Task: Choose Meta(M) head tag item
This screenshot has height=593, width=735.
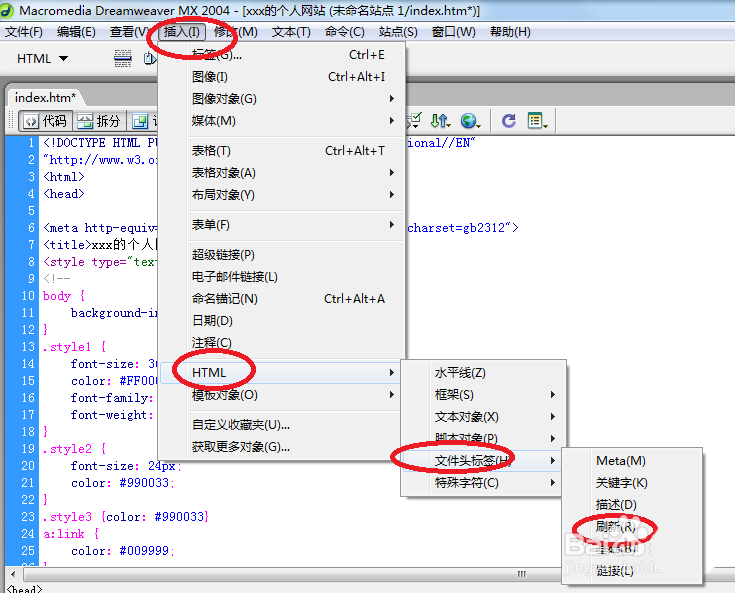Action: [x=632, y=461]
